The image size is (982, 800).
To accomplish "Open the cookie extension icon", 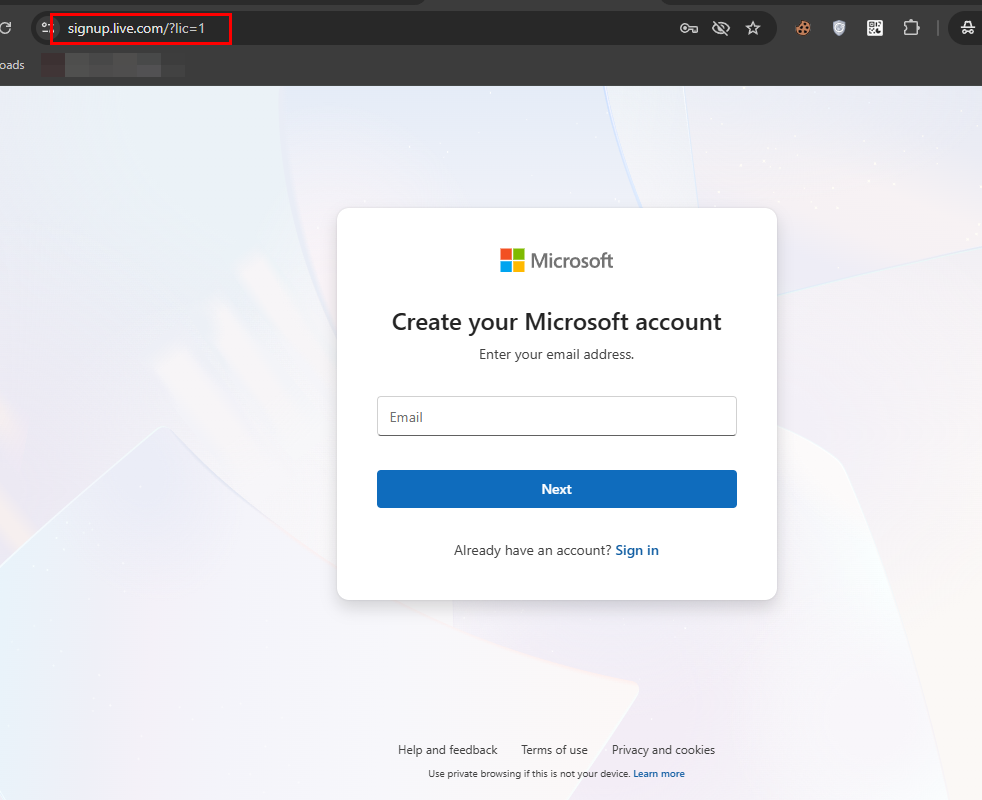I will [x=803, y=28].
